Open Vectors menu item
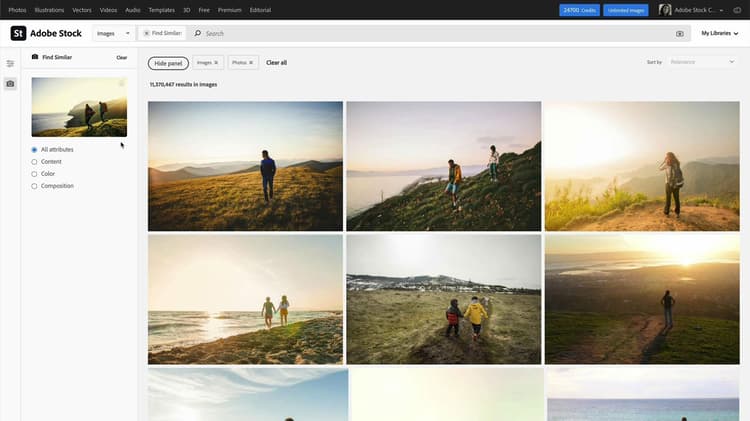This screenshot has height=421, width=750. 82,10
